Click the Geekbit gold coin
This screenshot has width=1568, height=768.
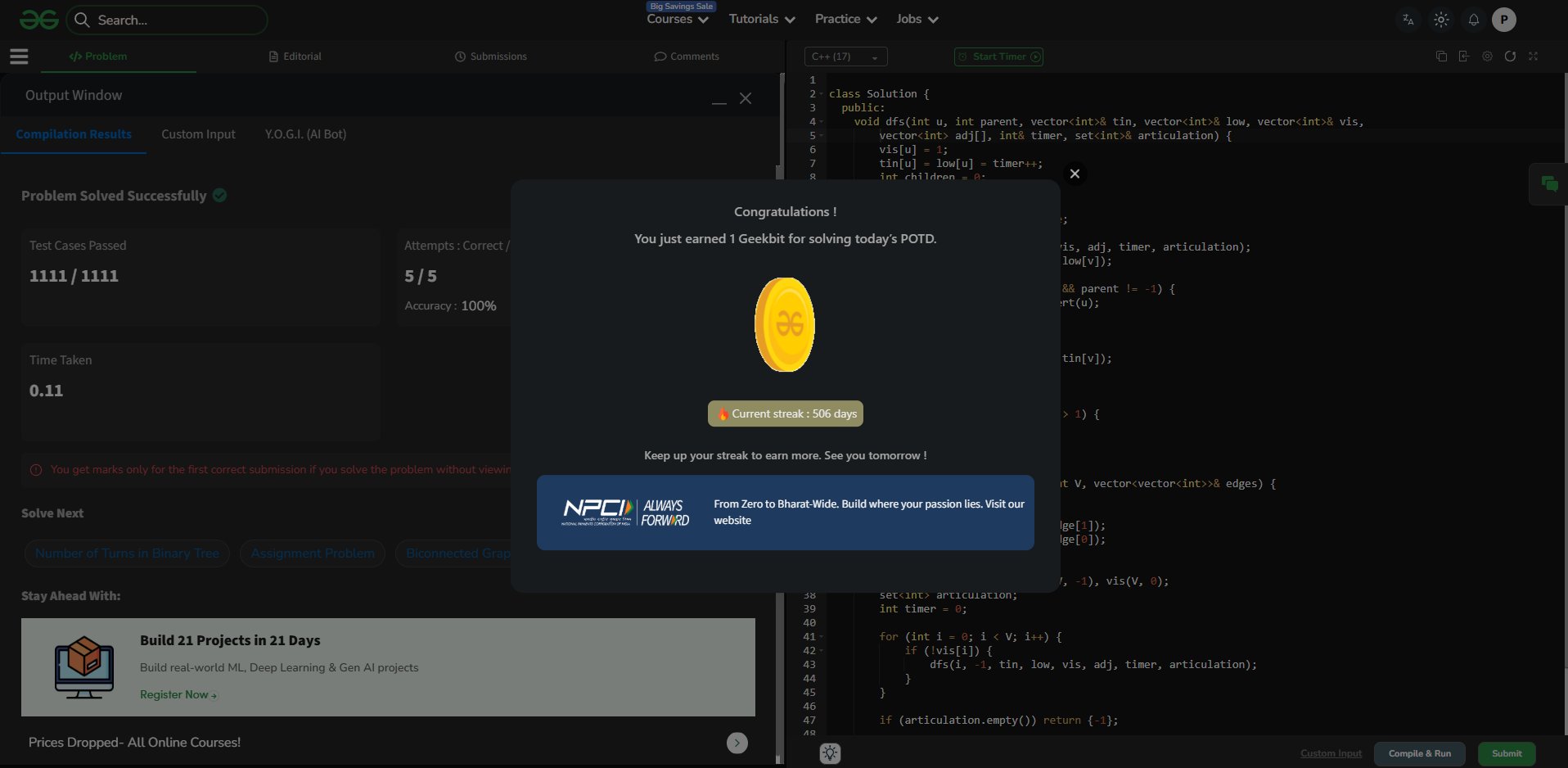tap(785, 324)
